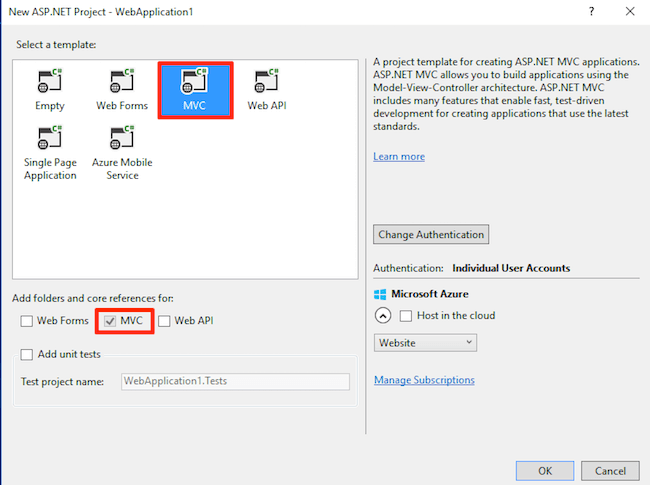Follow the Manage Subscriptions link

point(424,380)
